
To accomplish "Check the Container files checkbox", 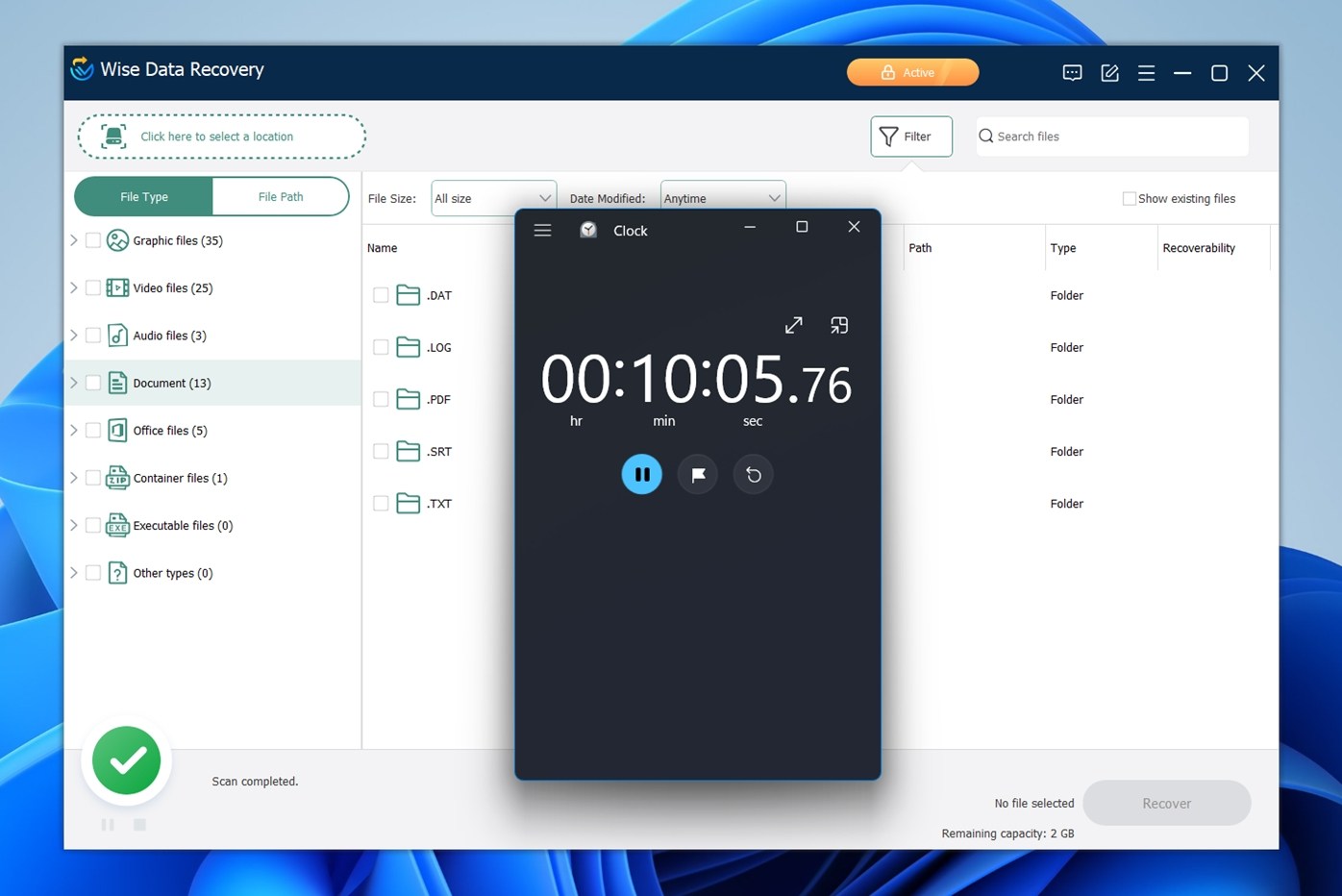I will [x=93, y=478].
